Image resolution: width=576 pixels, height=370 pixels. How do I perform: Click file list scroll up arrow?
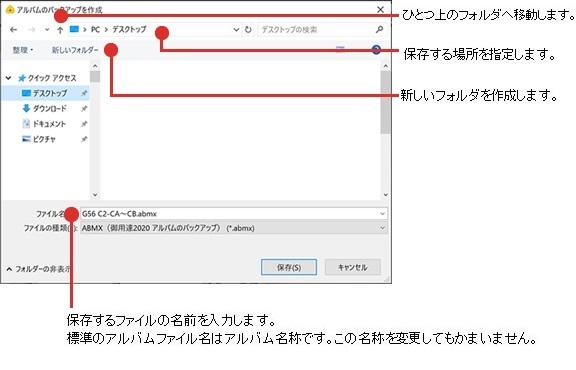(385, 66)
